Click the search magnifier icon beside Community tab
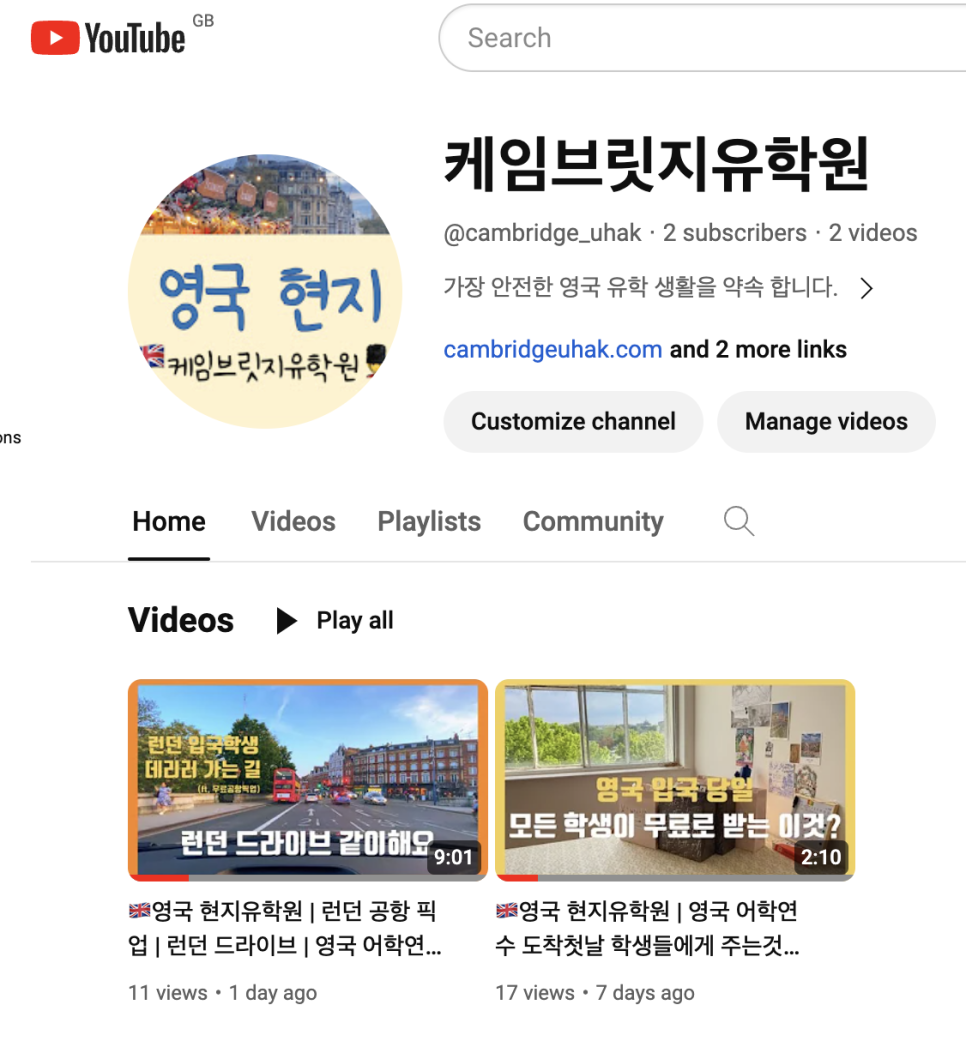This screenshot has height=1041, width=966. 738,521
